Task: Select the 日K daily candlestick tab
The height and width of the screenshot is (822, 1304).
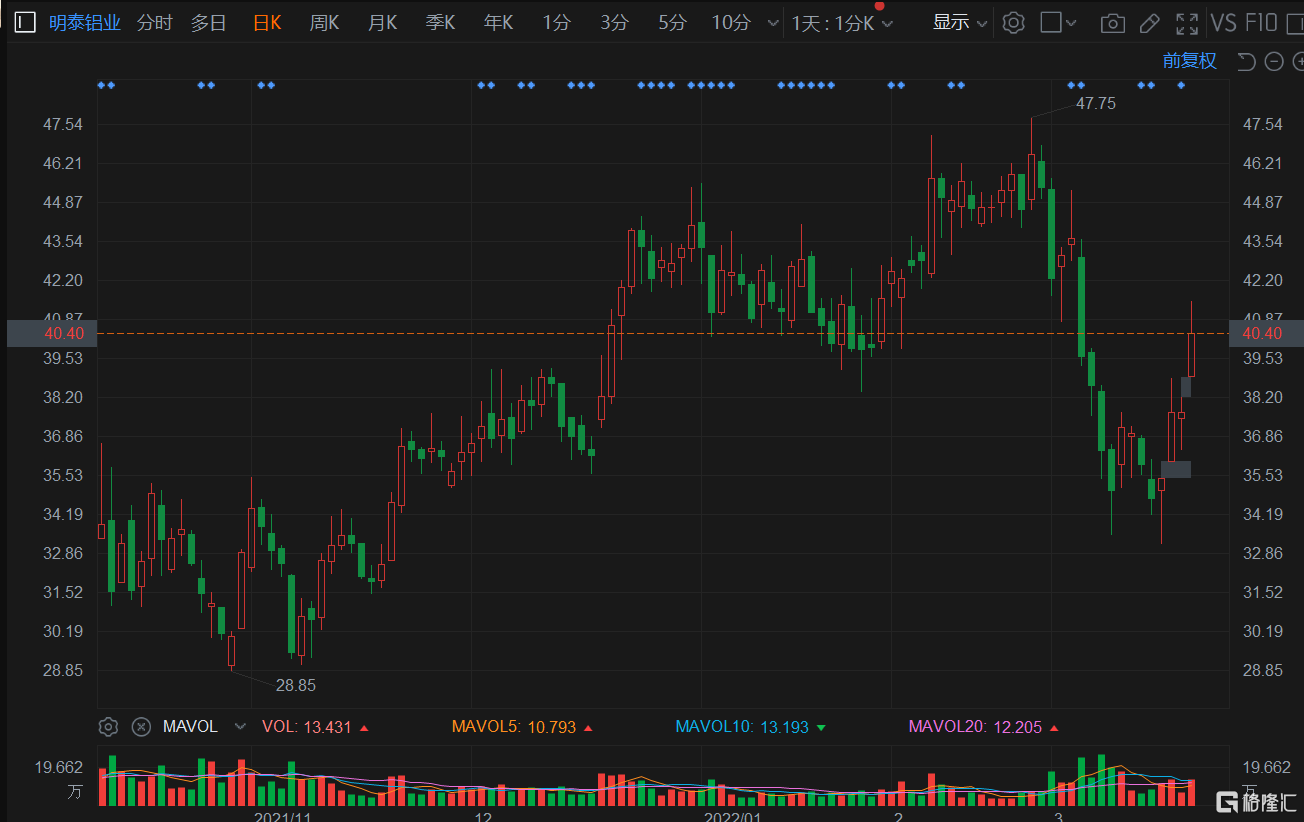Action: click(x=267, y=22)
